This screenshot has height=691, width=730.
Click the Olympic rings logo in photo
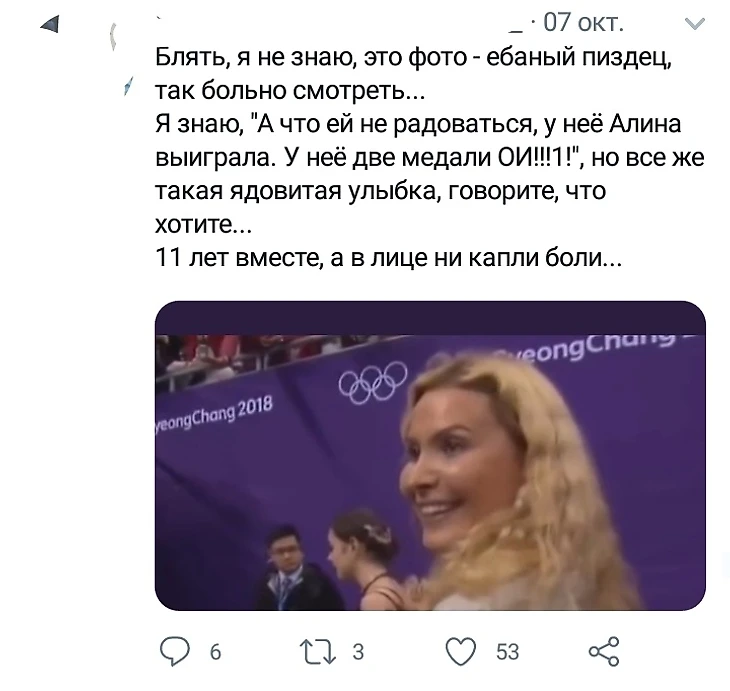point(373,380)
